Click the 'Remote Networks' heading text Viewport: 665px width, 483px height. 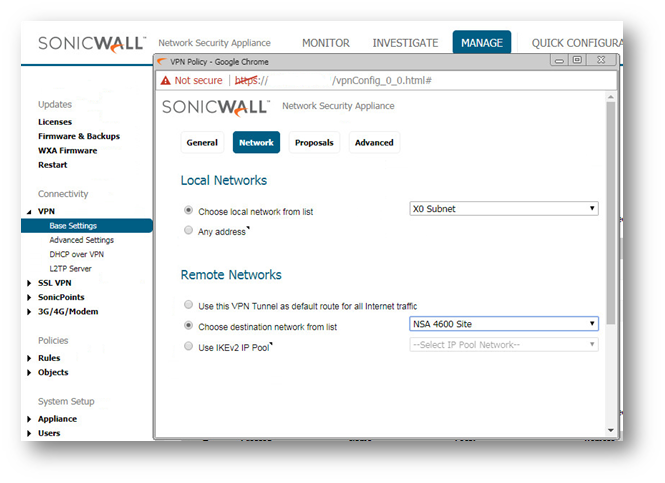coord(231,275)
